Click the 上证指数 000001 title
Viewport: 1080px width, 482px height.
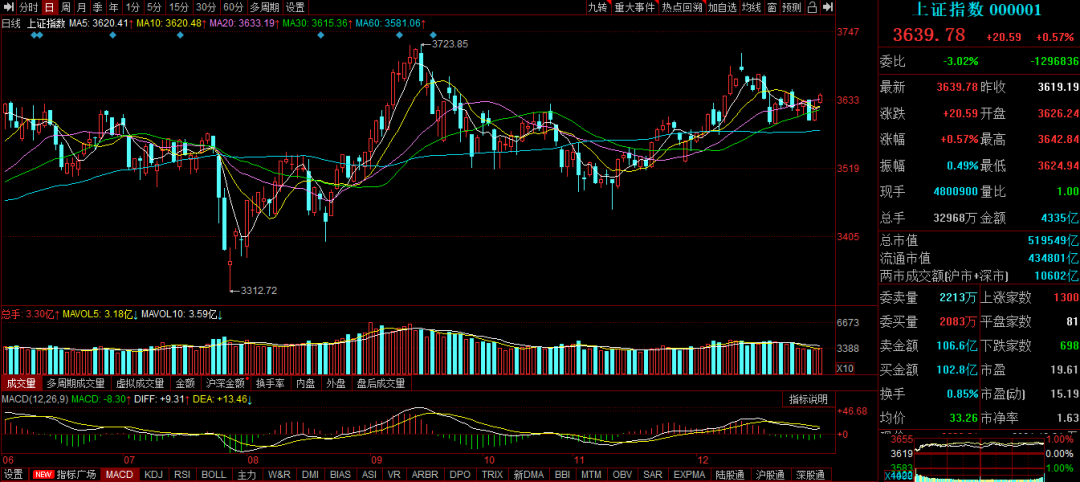pyautogui.click(x=979, y=10)
